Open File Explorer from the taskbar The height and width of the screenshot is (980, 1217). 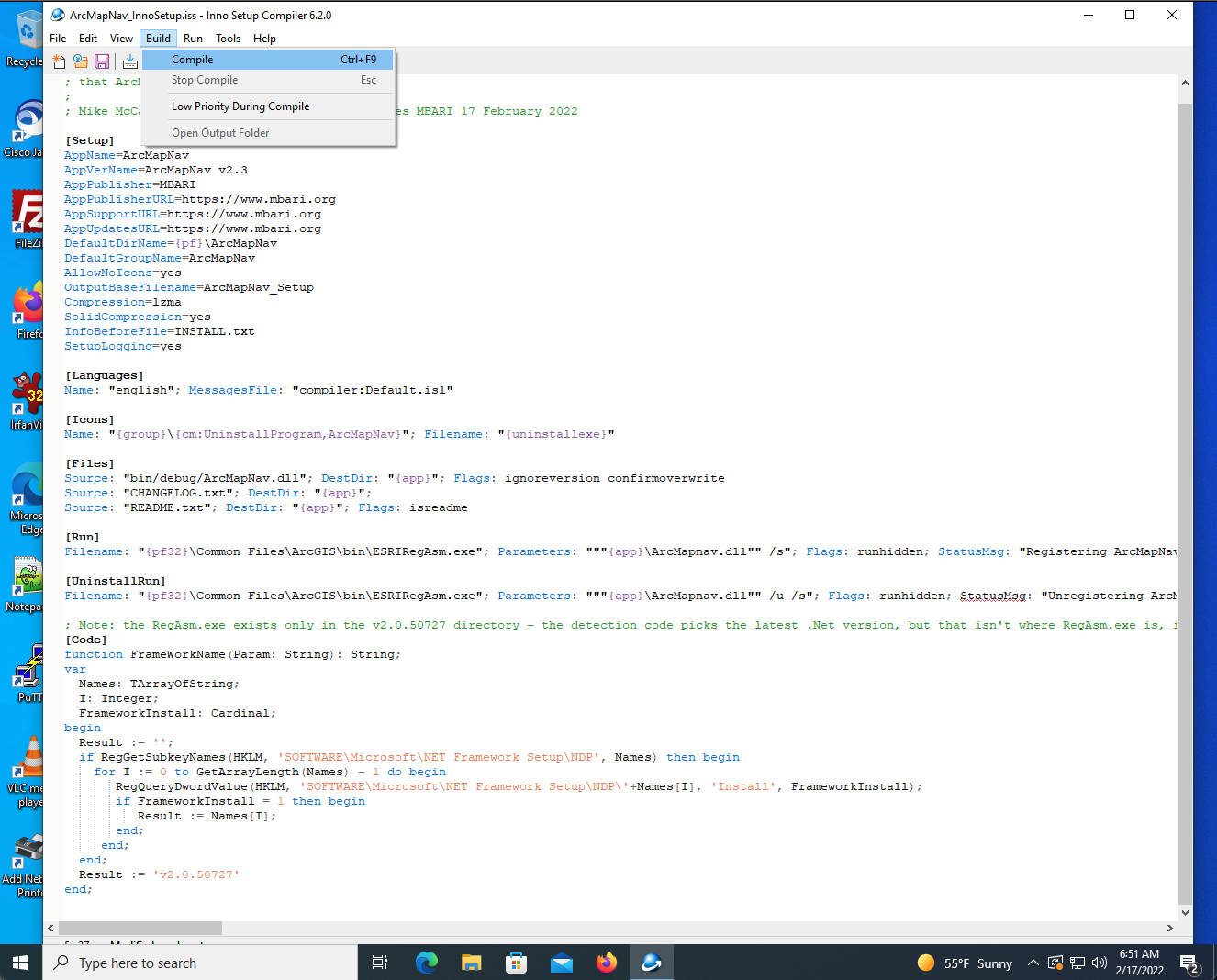pos(472,963)
